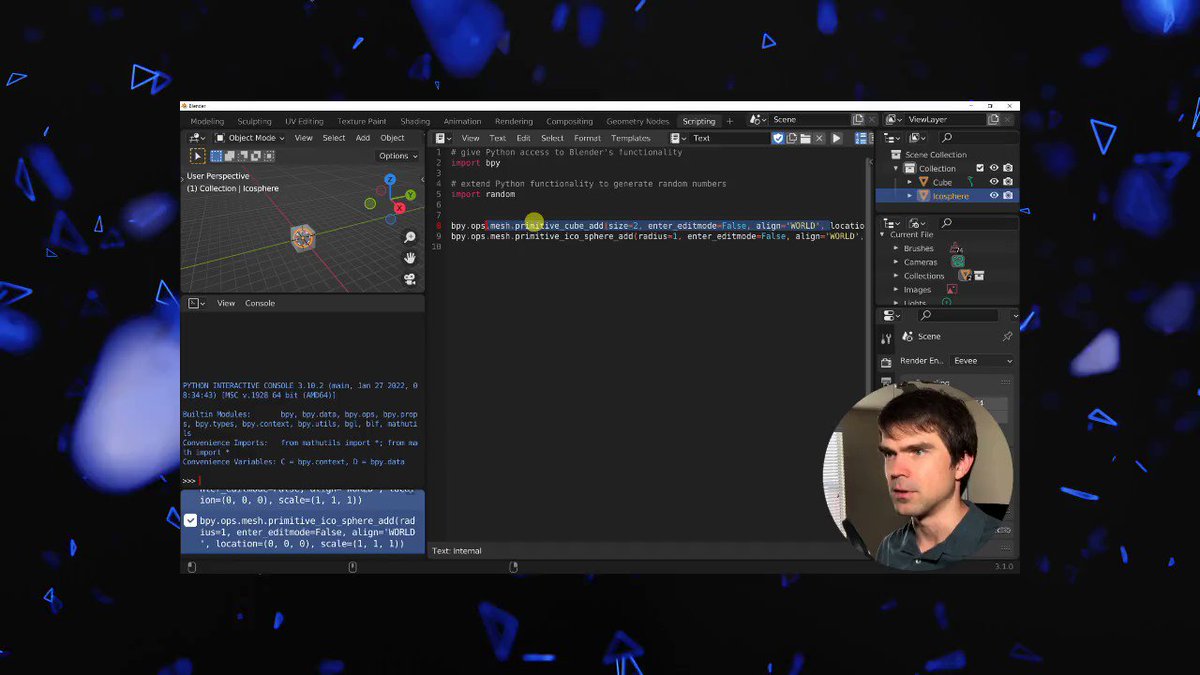Run the script with the play icon
The image size is (1200, 675).
point(837,138)
